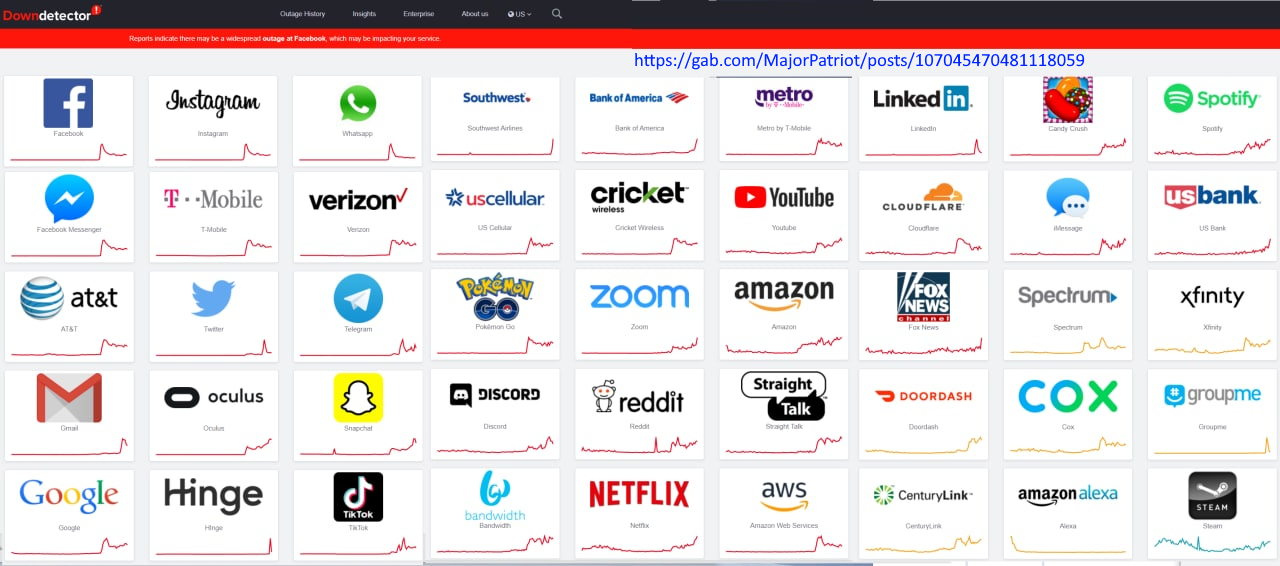Screen dimensions: 1280x566
Task: Click the GroupMe logo
Action: 1212,396
